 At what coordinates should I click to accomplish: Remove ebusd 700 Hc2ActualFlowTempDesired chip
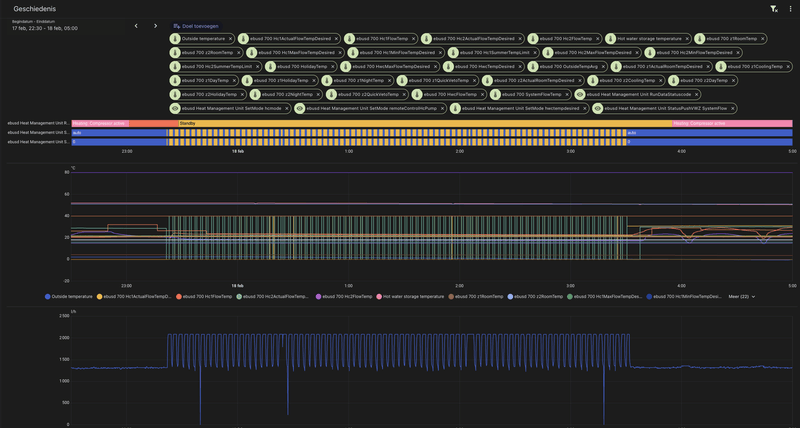520,39
